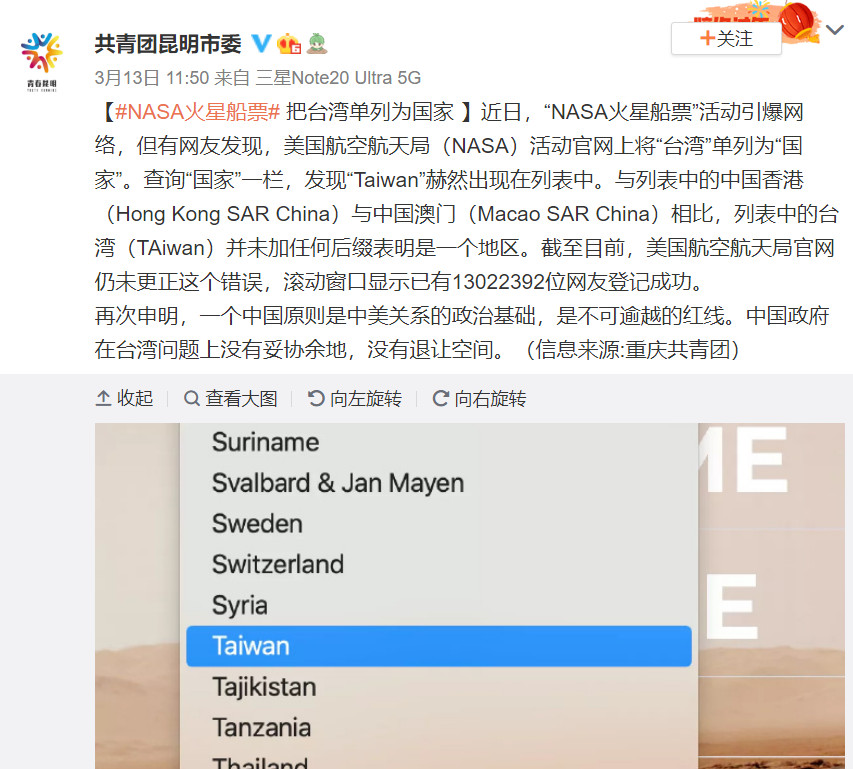Image resolution: width=853 pixels, height=769 pixels.
Task: Click the orange crown membership badge
Action: tap(290, 44)
